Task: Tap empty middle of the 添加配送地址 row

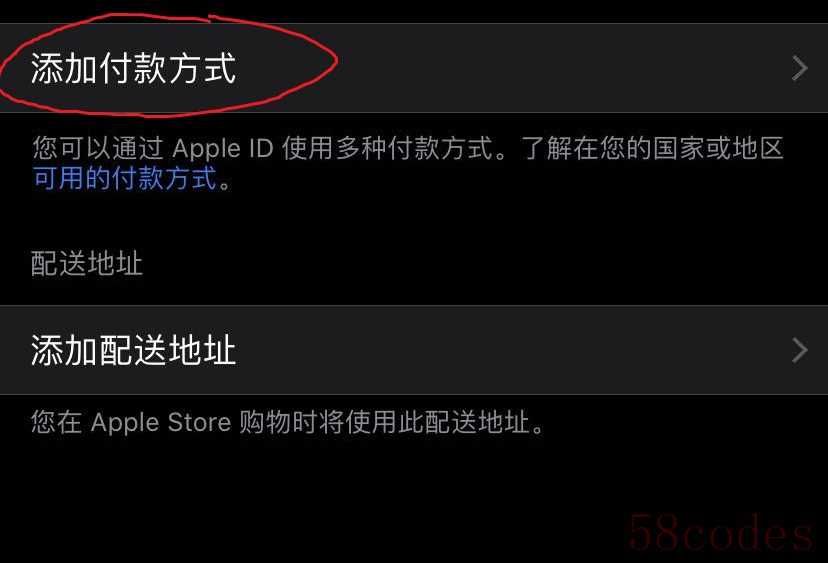Action: click(x=512, y=350)
